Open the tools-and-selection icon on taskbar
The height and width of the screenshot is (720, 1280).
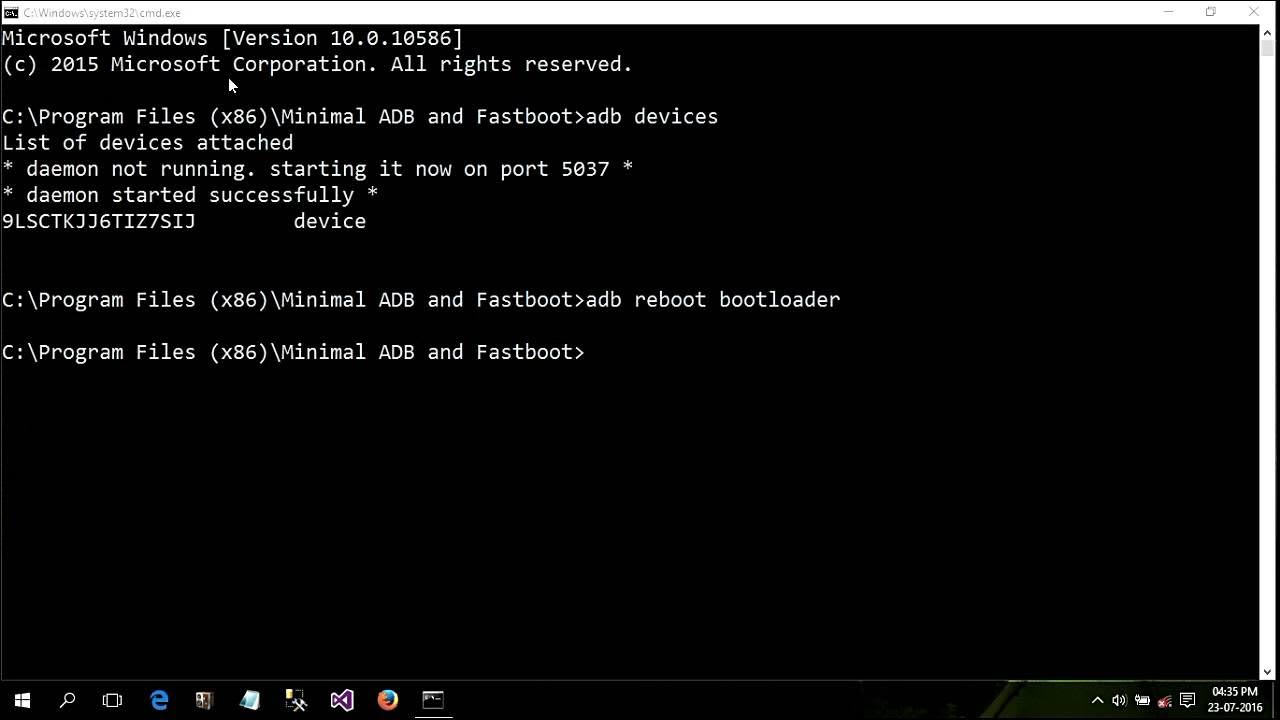tap(296, 700)
